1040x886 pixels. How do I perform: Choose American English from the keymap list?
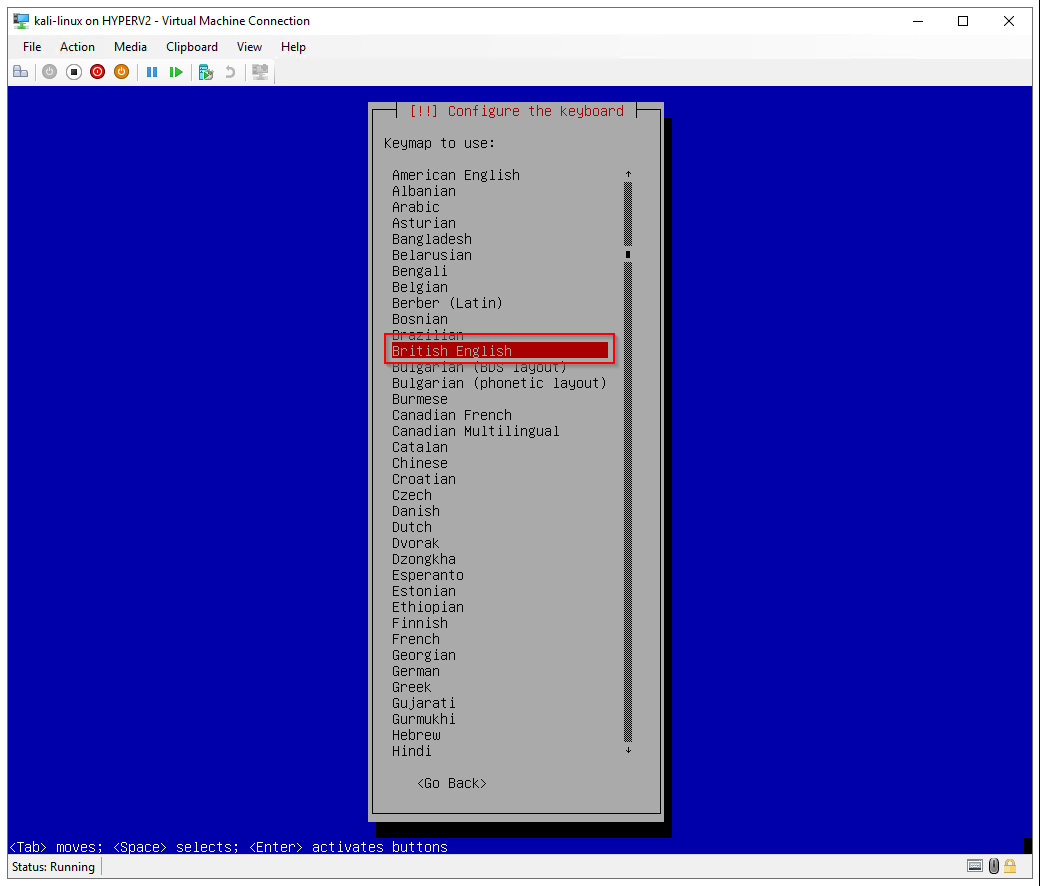tap(456, 175)
